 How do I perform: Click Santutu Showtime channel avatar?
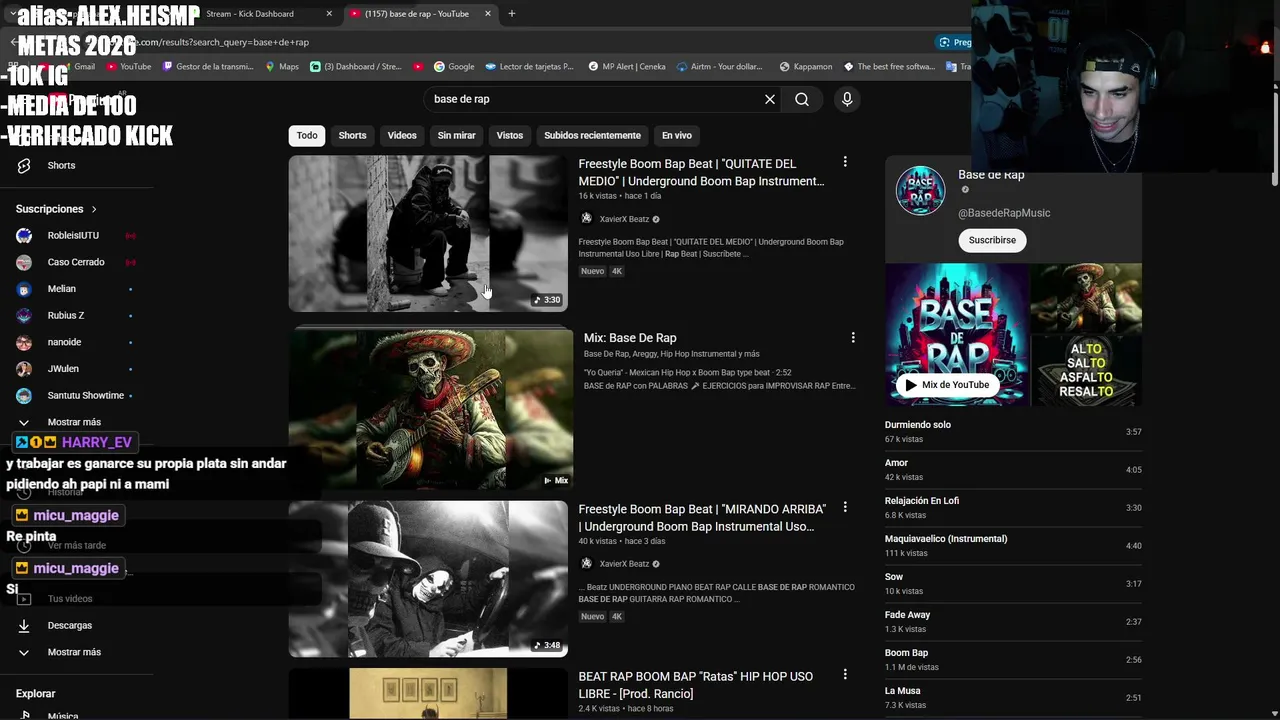pos(24,395)
